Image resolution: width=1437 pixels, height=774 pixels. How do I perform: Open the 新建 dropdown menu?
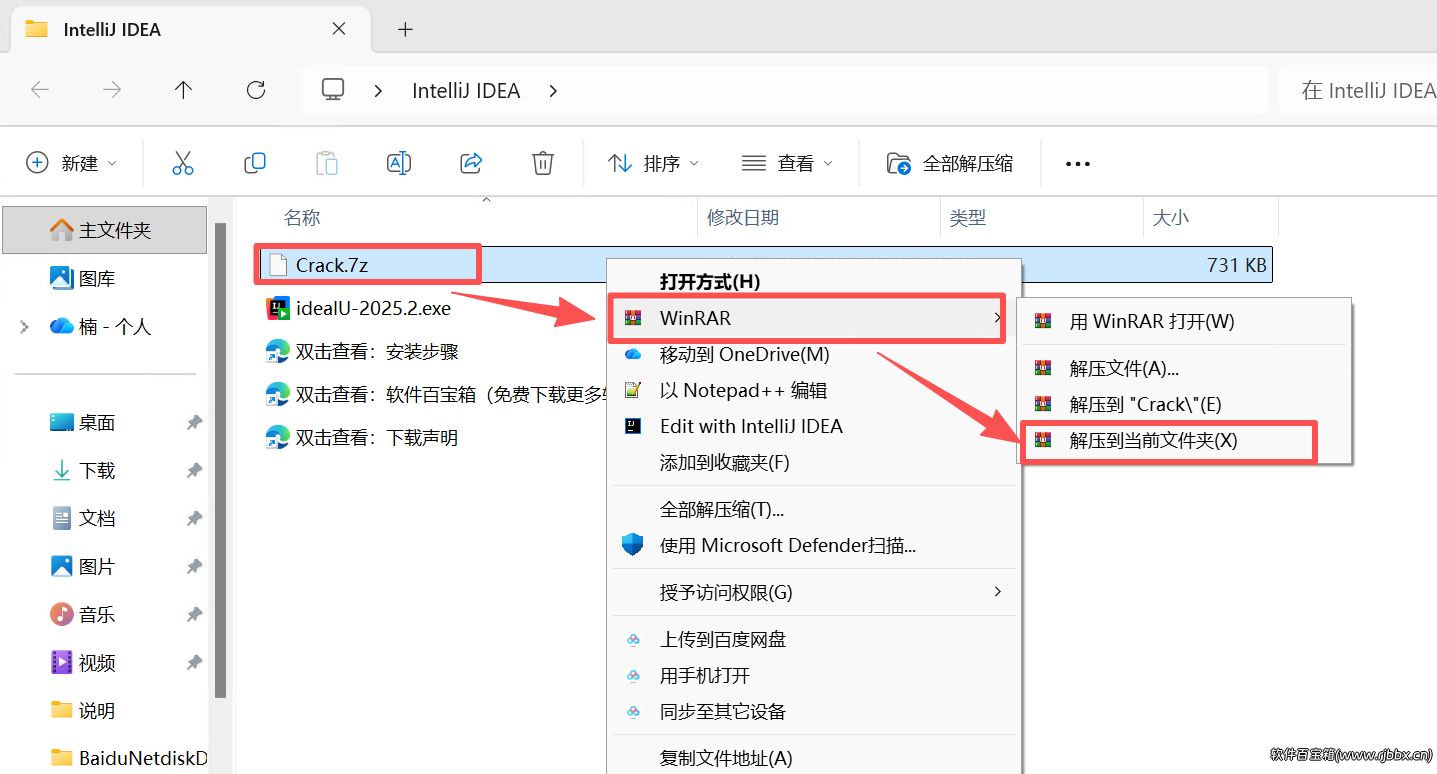tap(71, 163)
